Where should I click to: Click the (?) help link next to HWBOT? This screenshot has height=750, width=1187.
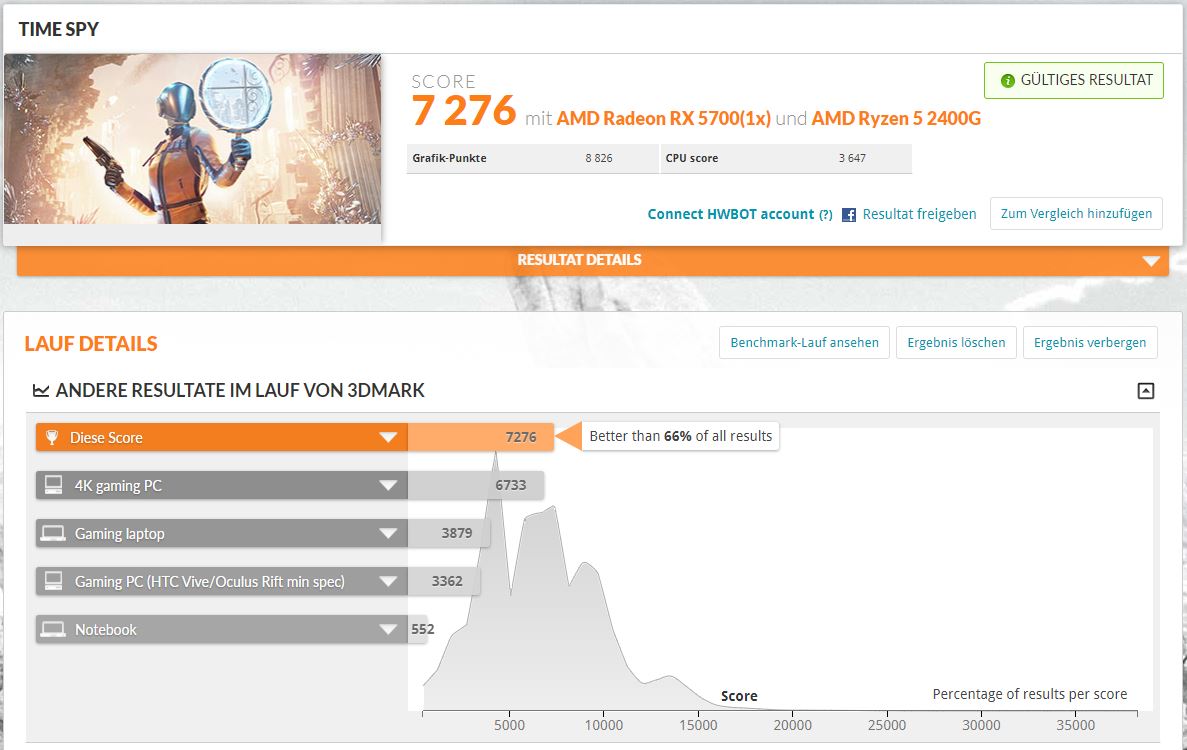click(825, 215)
